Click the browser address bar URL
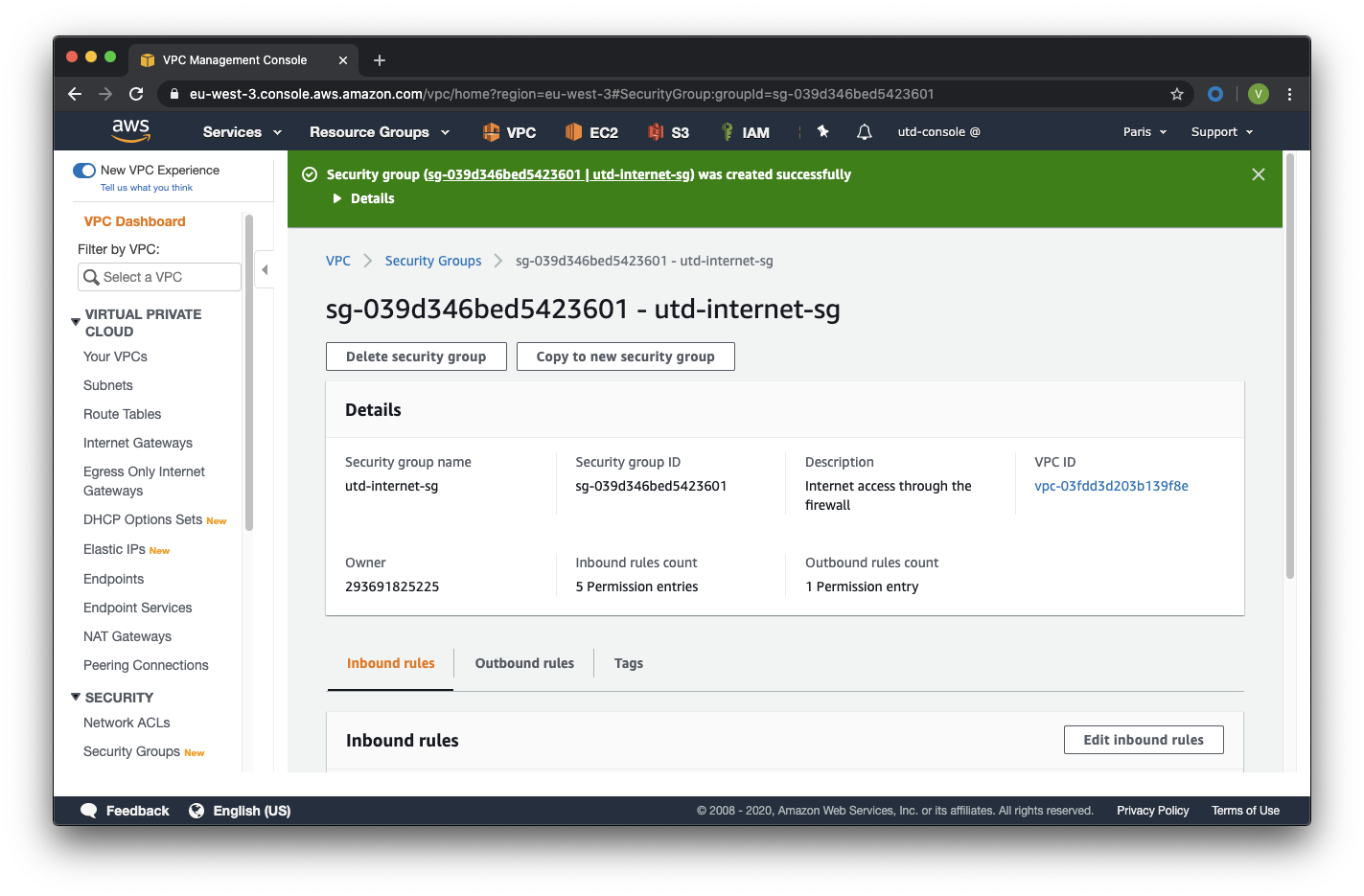 point(562,94)
